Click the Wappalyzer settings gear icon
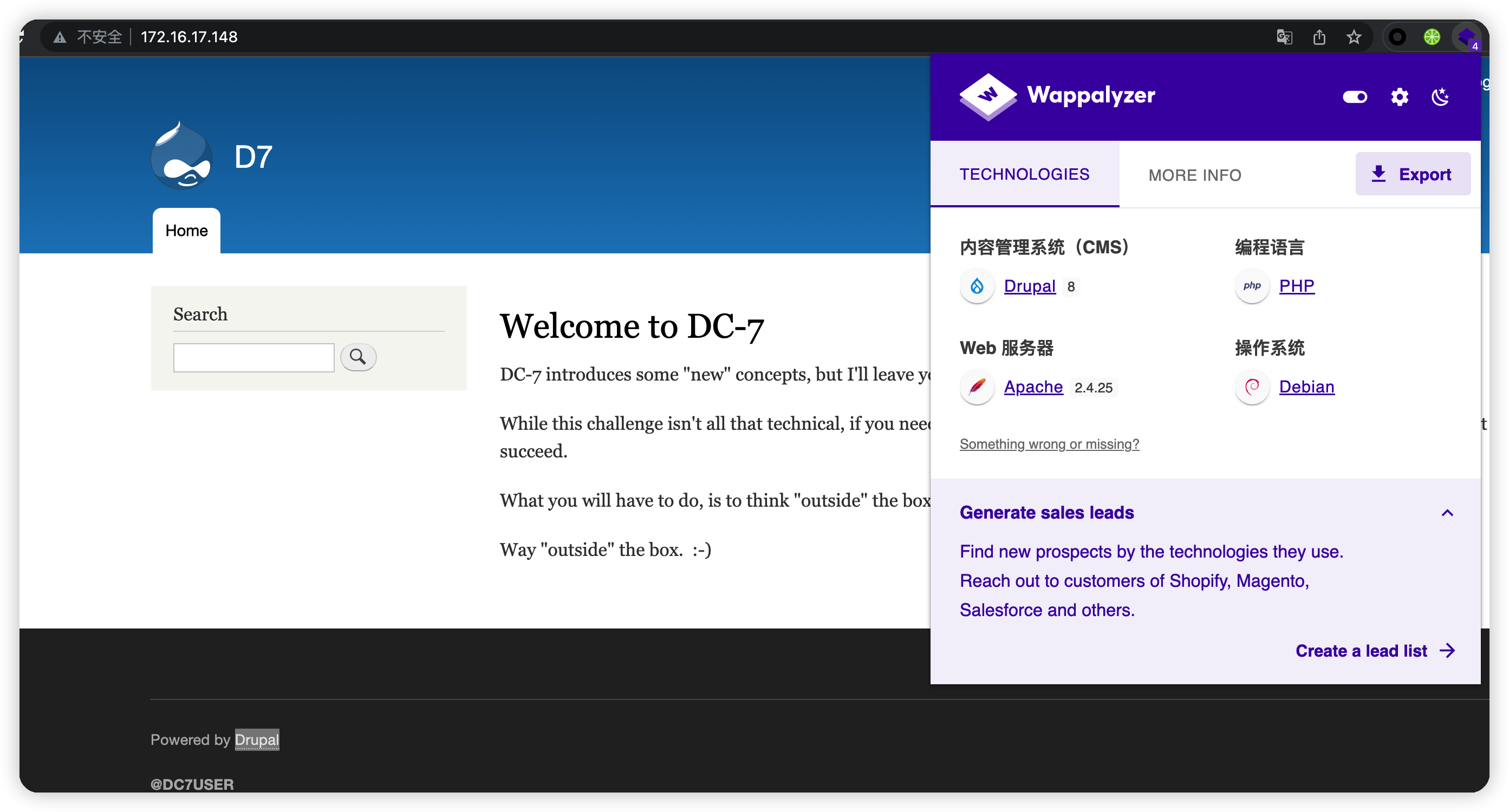 tap(1399, 96)
